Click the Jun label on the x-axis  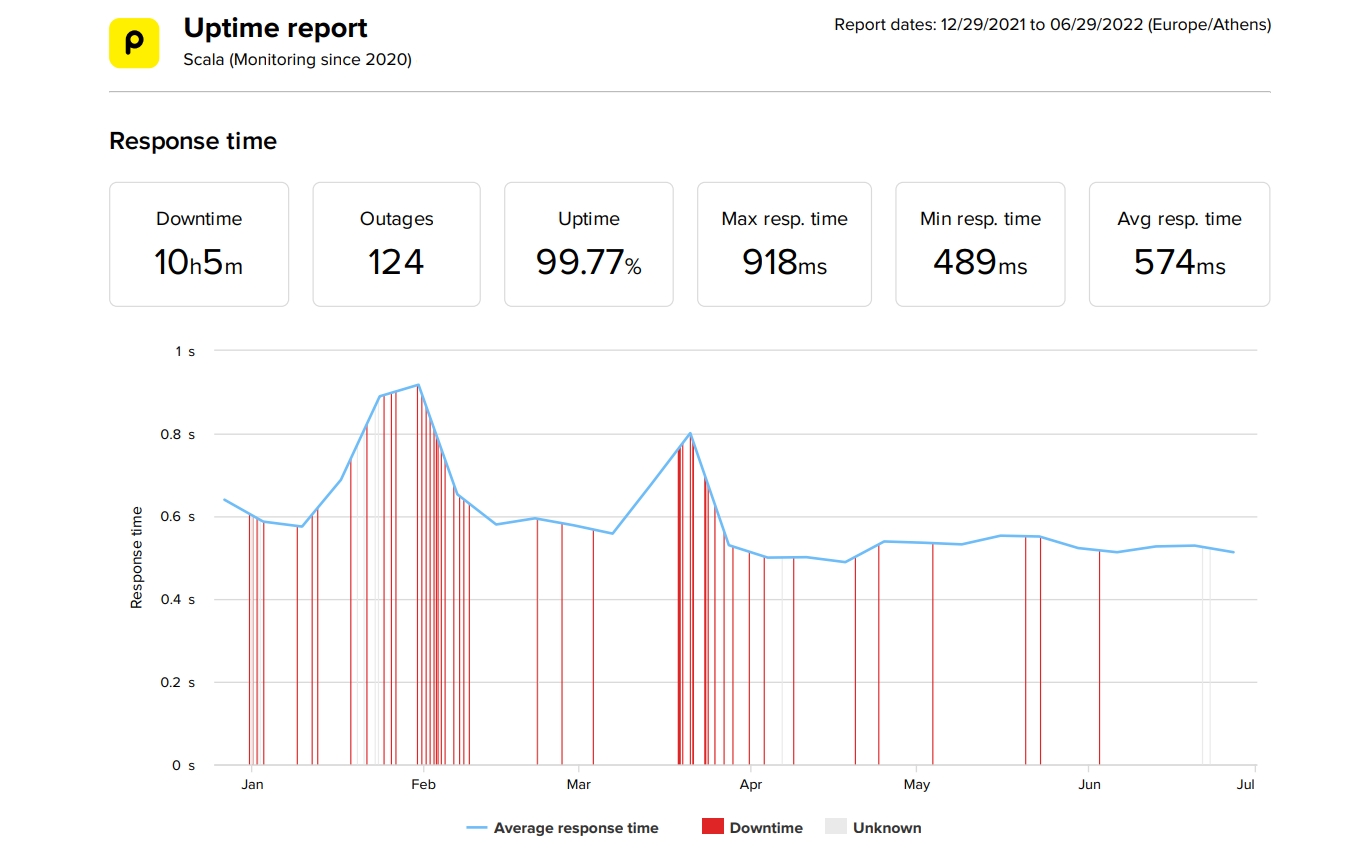click(x=1089, y=785)
